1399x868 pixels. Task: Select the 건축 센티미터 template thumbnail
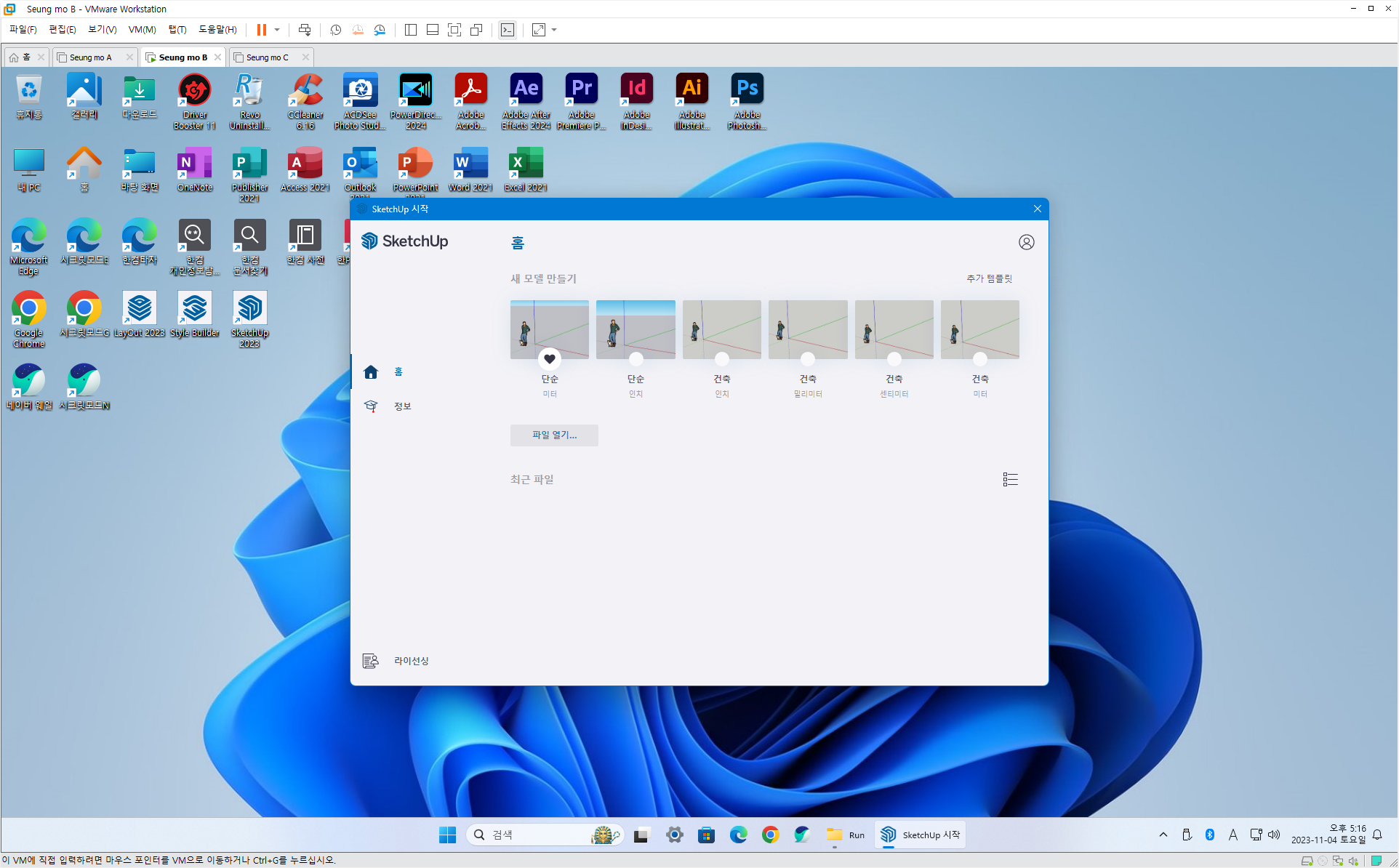(894, 329)
